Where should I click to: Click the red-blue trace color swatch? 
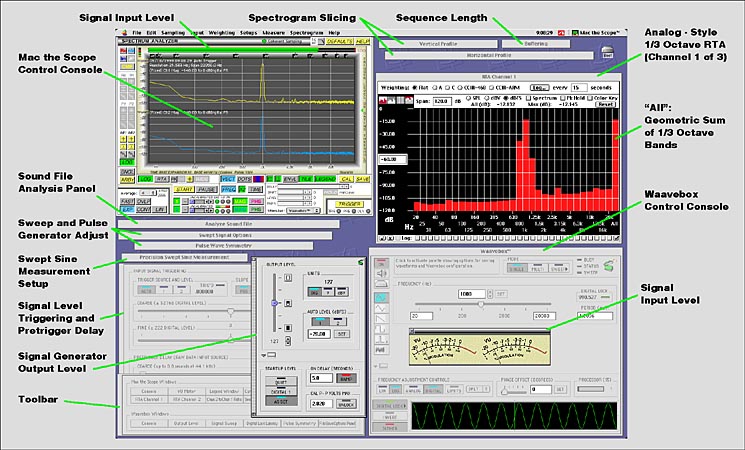(x=258, y=179)
